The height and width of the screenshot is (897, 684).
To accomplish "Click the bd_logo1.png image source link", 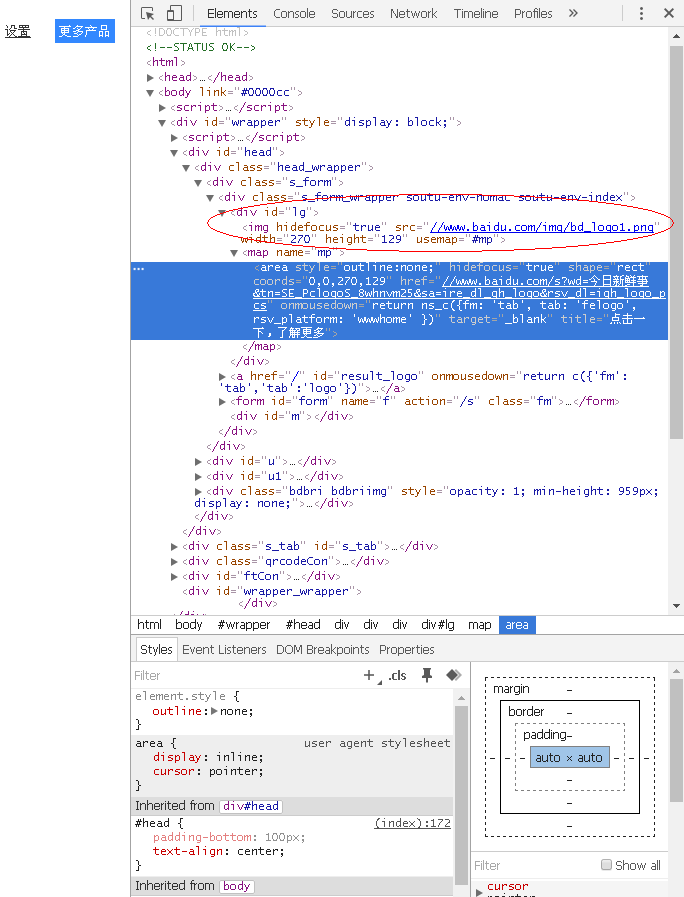I will pyautogui.click(x=542, y=227).
